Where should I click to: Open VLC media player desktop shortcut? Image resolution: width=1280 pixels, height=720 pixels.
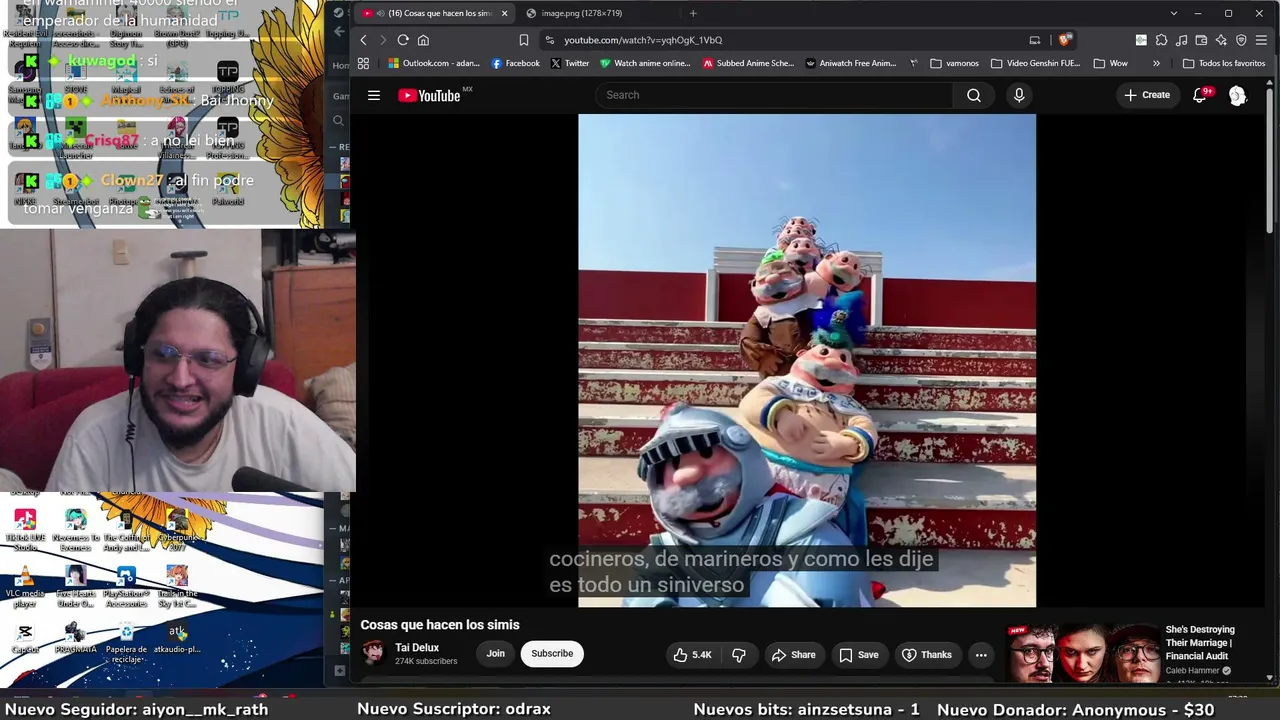(x=25, y=586)
